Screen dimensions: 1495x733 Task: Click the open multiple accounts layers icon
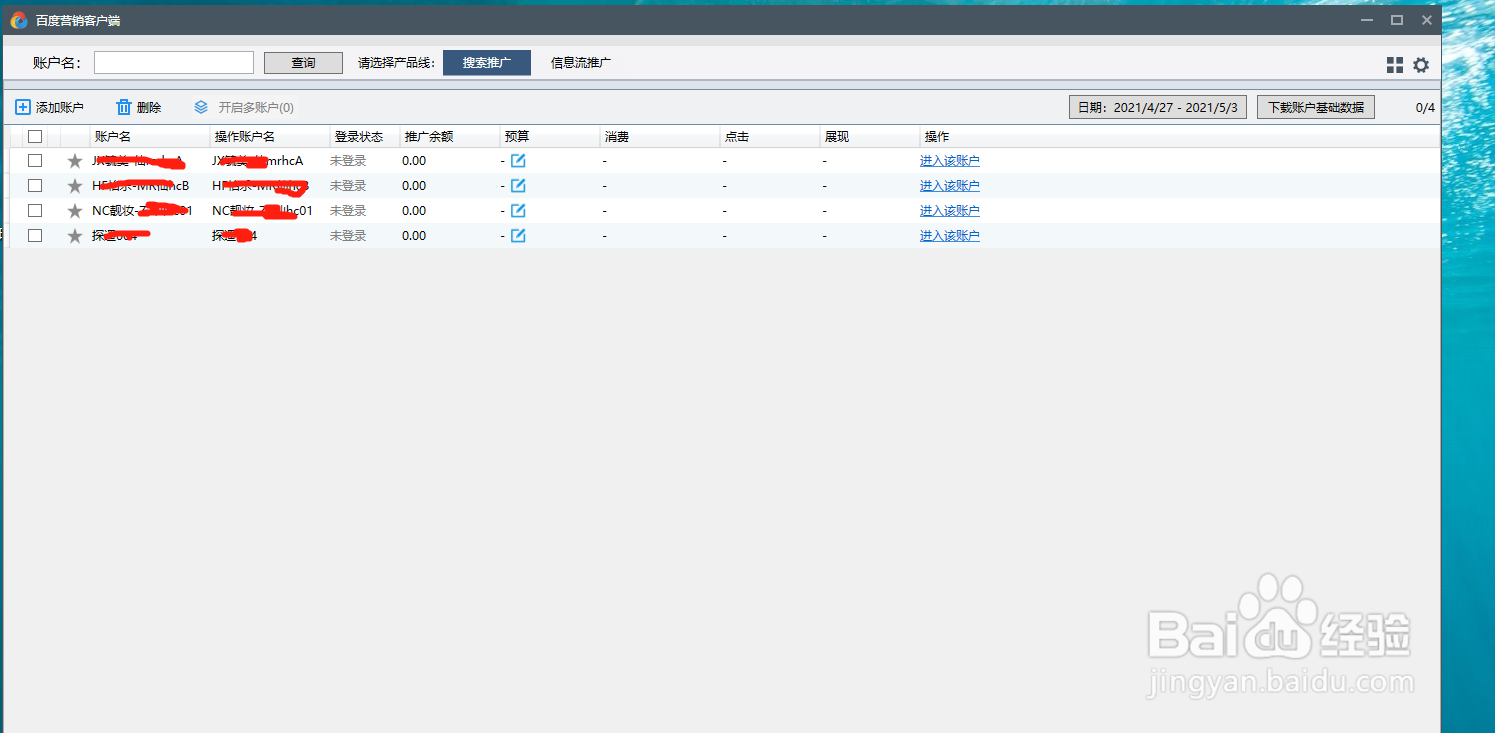point(201,107)
